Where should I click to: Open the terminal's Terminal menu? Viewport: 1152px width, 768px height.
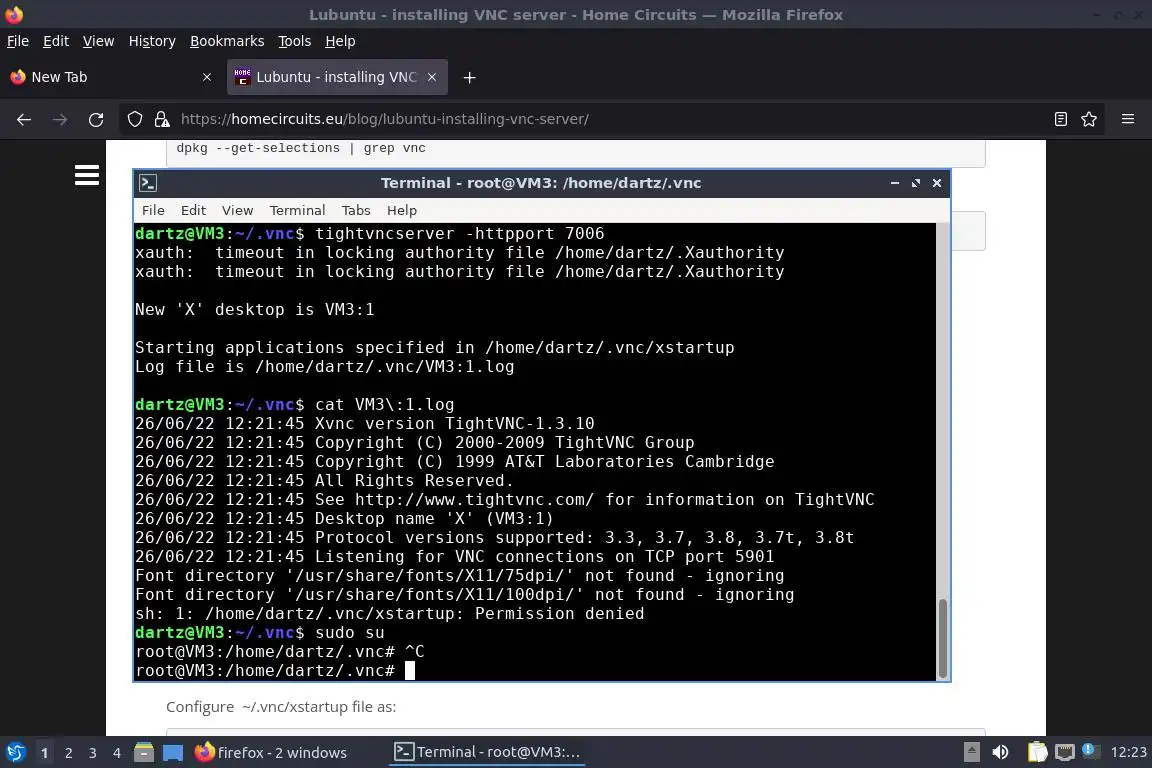pos(297,210)
